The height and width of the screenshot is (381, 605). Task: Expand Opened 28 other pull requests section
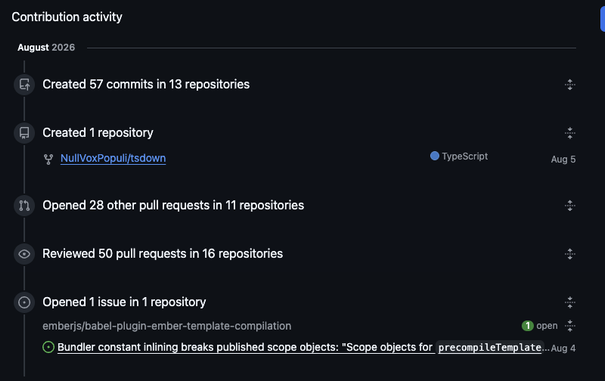[x=570, y=205]
